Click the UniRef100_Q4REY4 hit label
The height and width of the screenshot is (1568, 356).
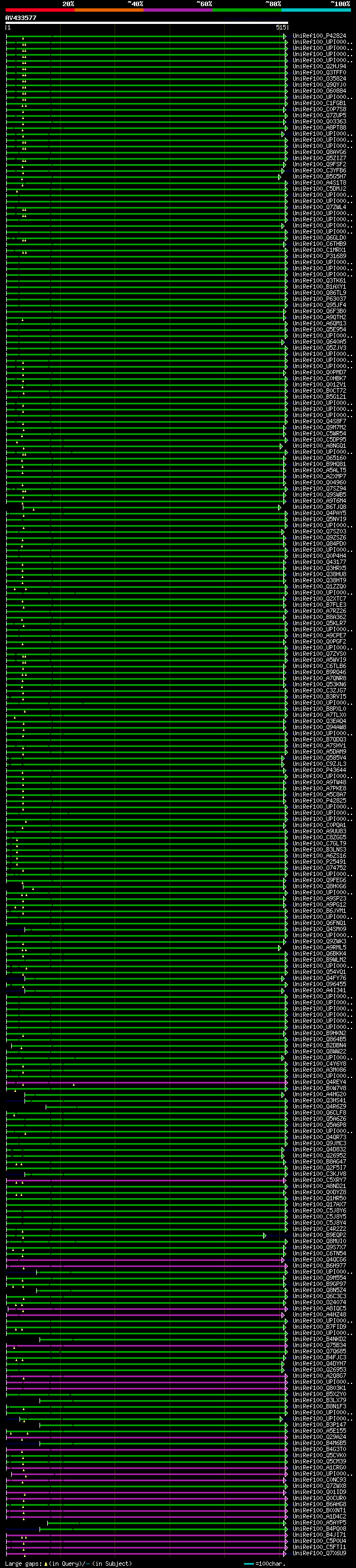(319, 1082)
